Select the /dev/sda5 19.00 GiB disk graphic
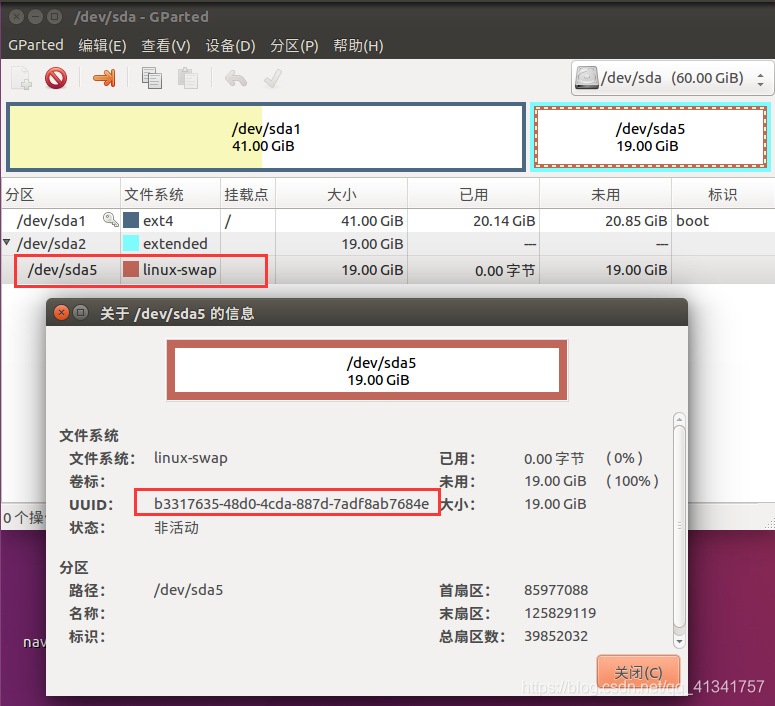 click(650, 137)
